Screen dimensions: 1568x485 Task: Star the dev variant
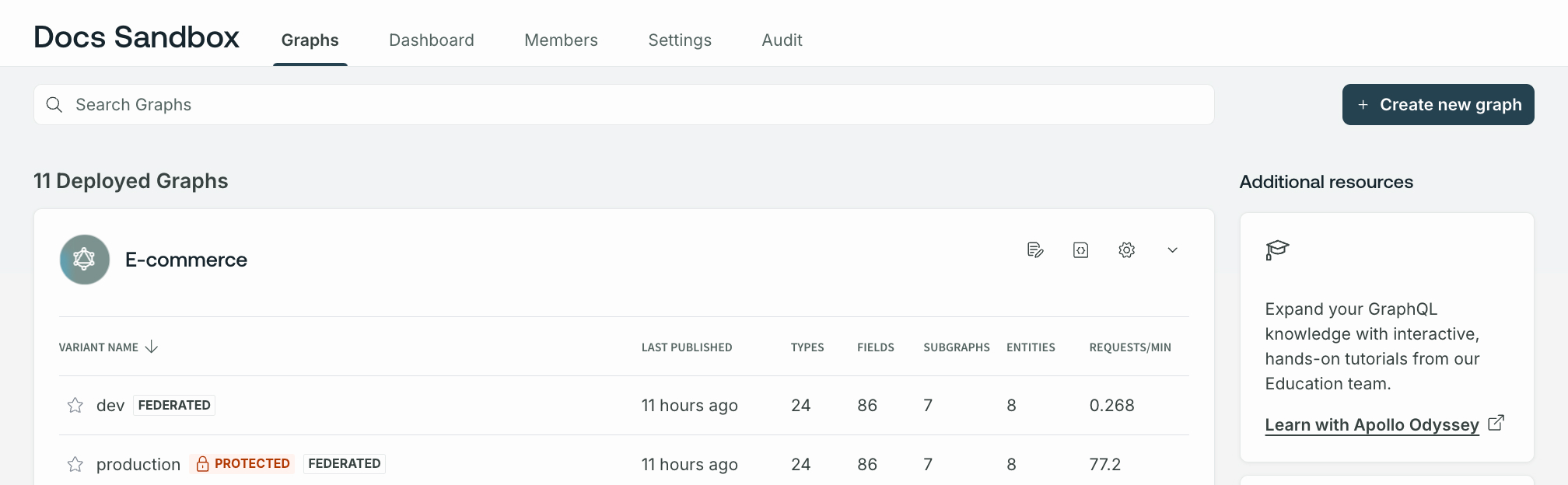[x=75, y=405]
